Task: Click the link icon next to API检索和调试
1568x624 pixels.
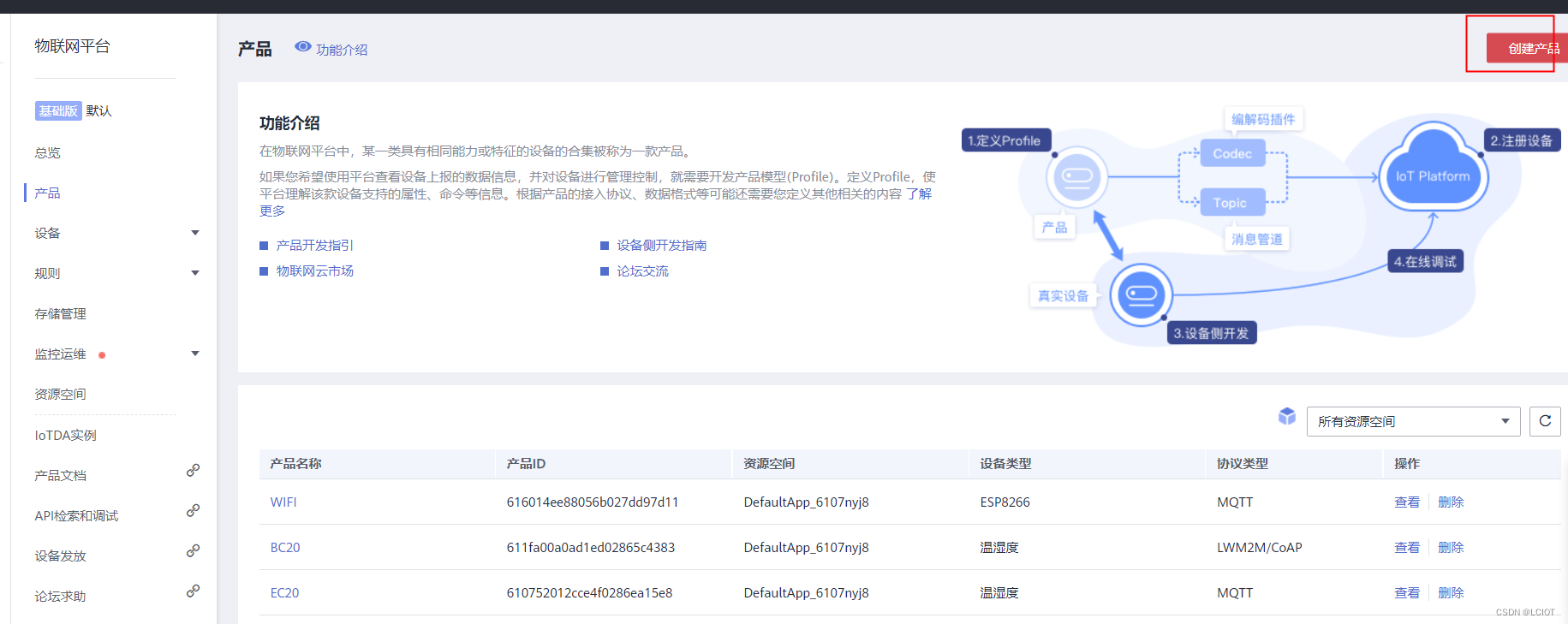Action: pos(194,510)
